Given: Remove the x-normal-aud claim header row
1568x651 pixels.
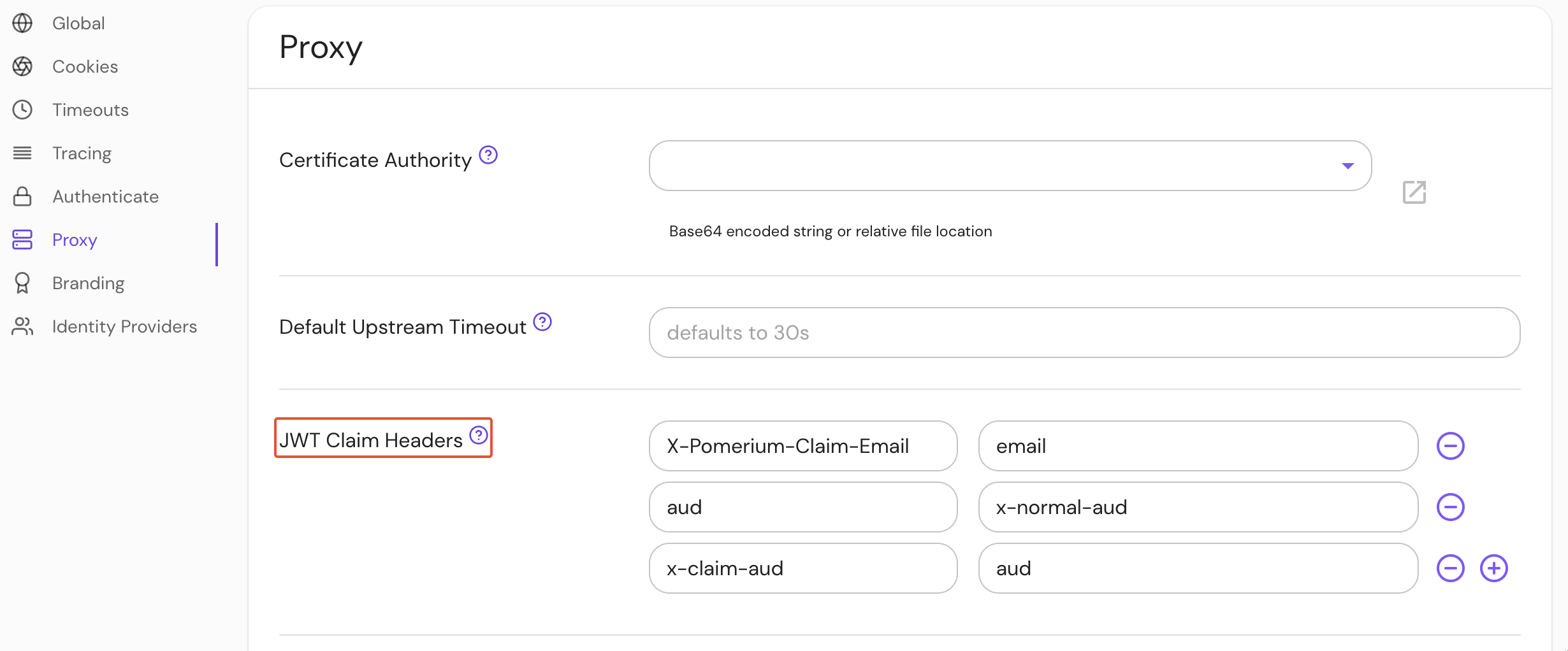Looking at the screenshot, I should click(x=1451, y=507).
